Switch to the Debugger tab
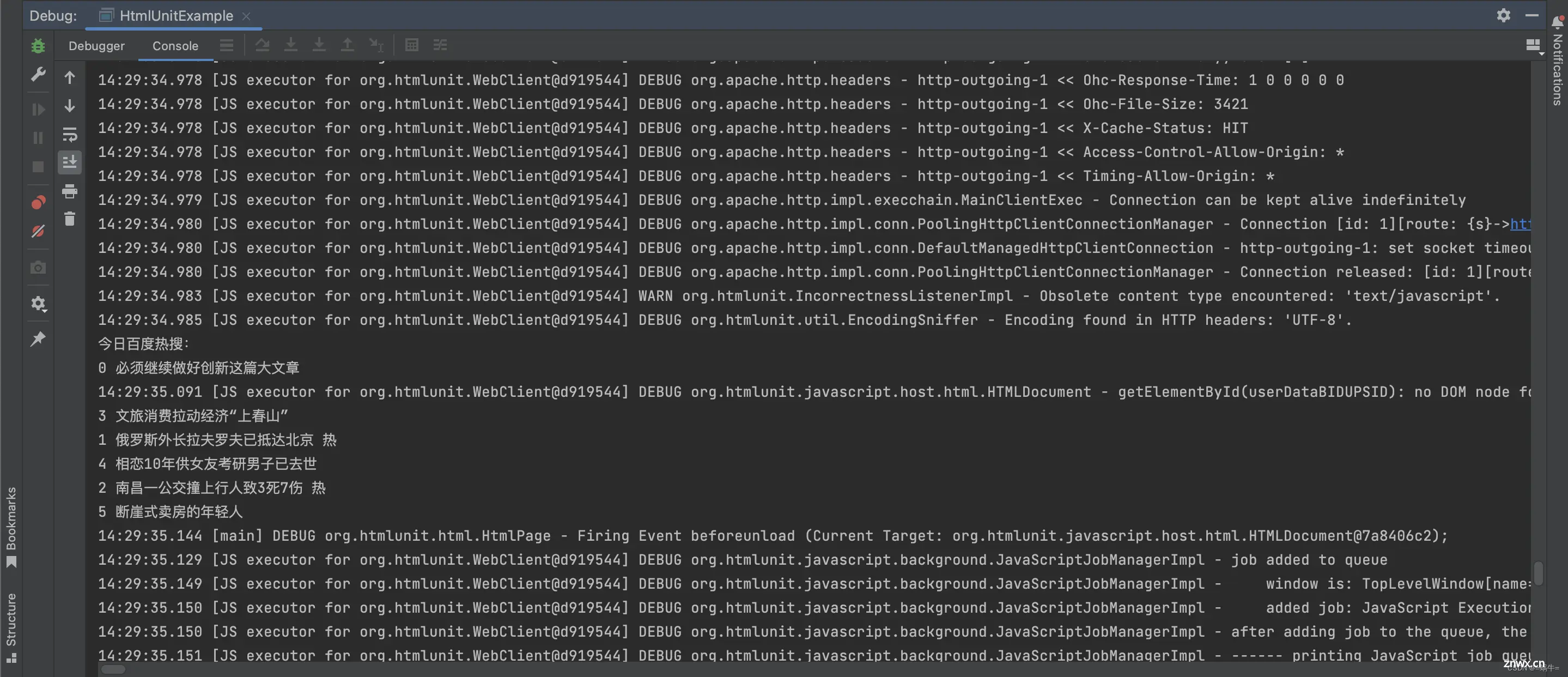Viewport: 1568px width, 677px height. point(96,46)
